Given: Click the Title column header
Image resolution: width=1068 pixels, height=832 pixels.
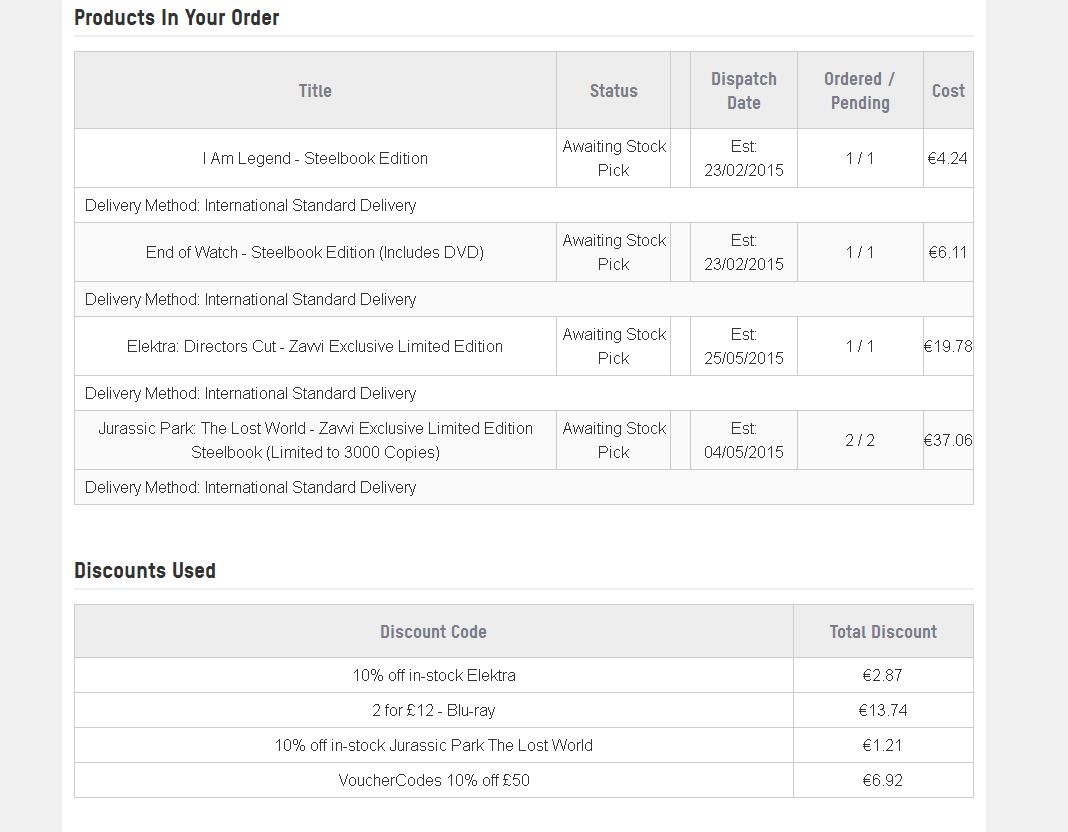Looking at the screenshot, I should point(315,91).
